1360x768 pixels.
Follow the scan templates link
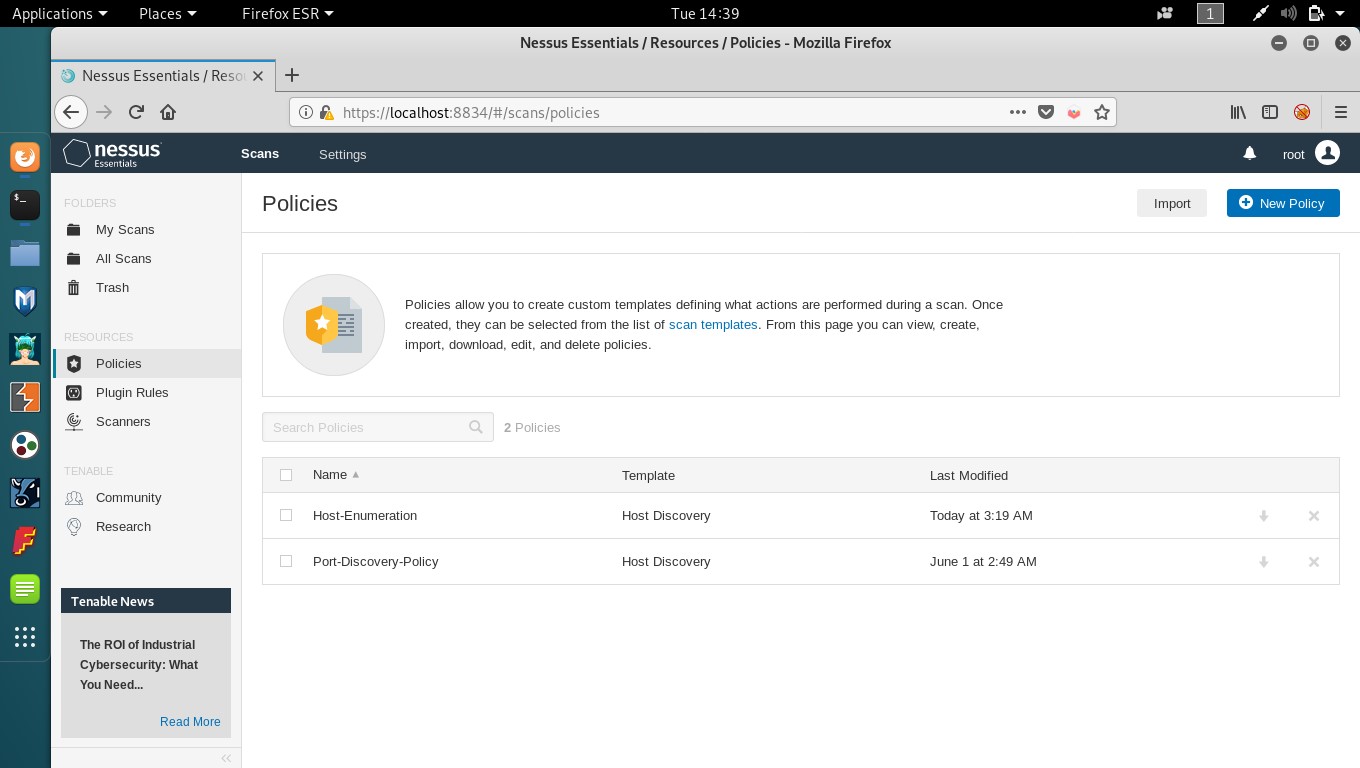[713, 324]
